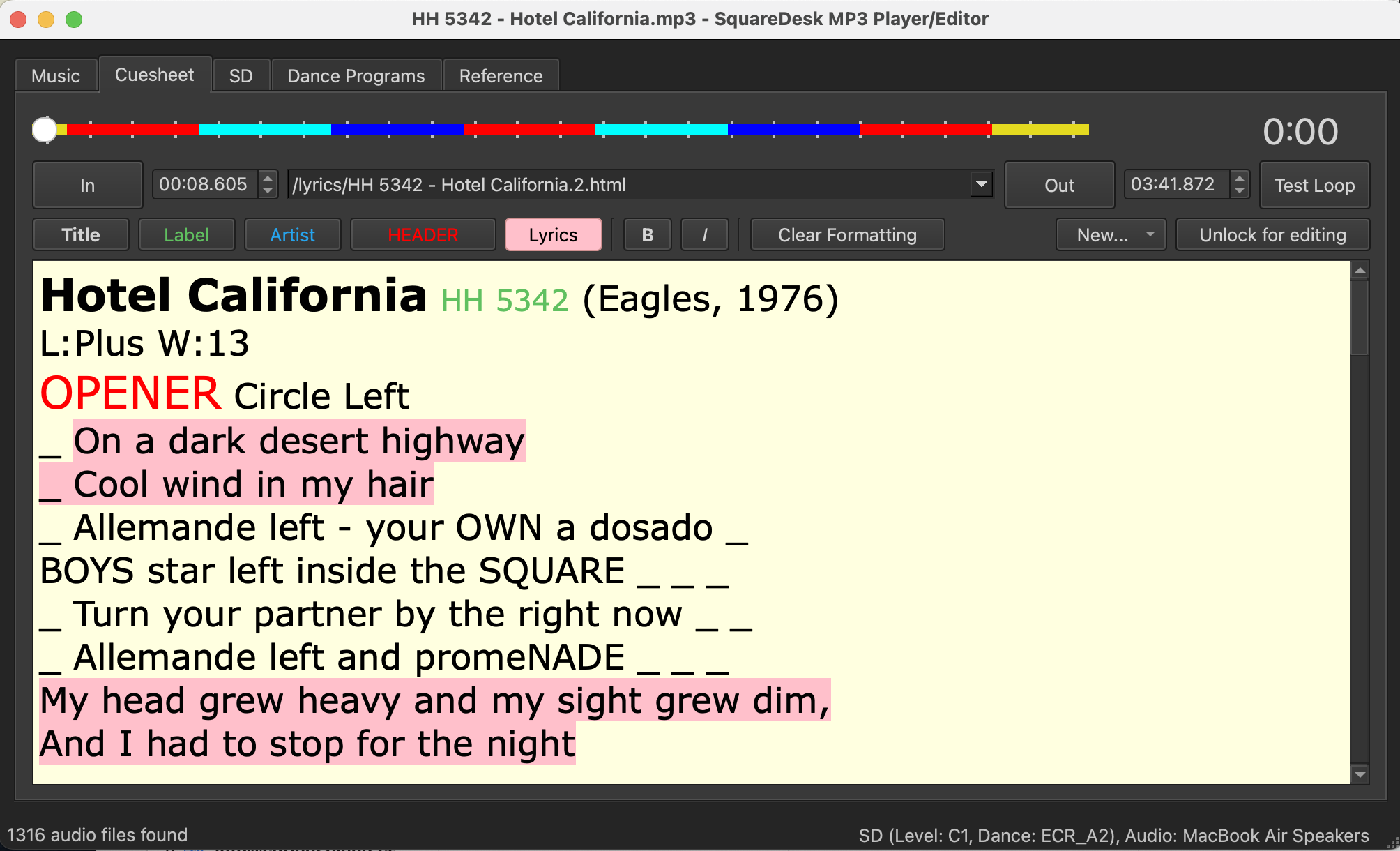Image resolution: width=1400 pixels, height=851 pixels.
Task: Click the 0:00 time display
Action: point(1300,131)
